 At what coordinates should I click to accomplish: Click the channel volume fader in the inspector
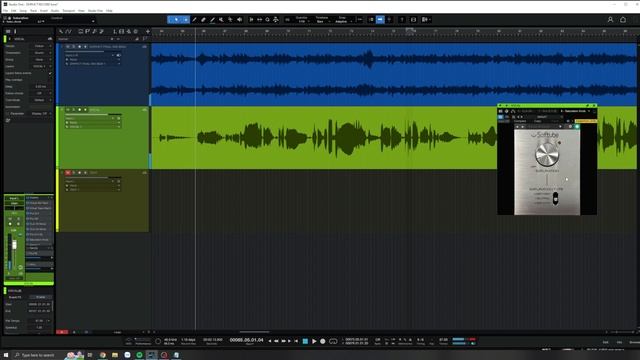tap(14, 245)
